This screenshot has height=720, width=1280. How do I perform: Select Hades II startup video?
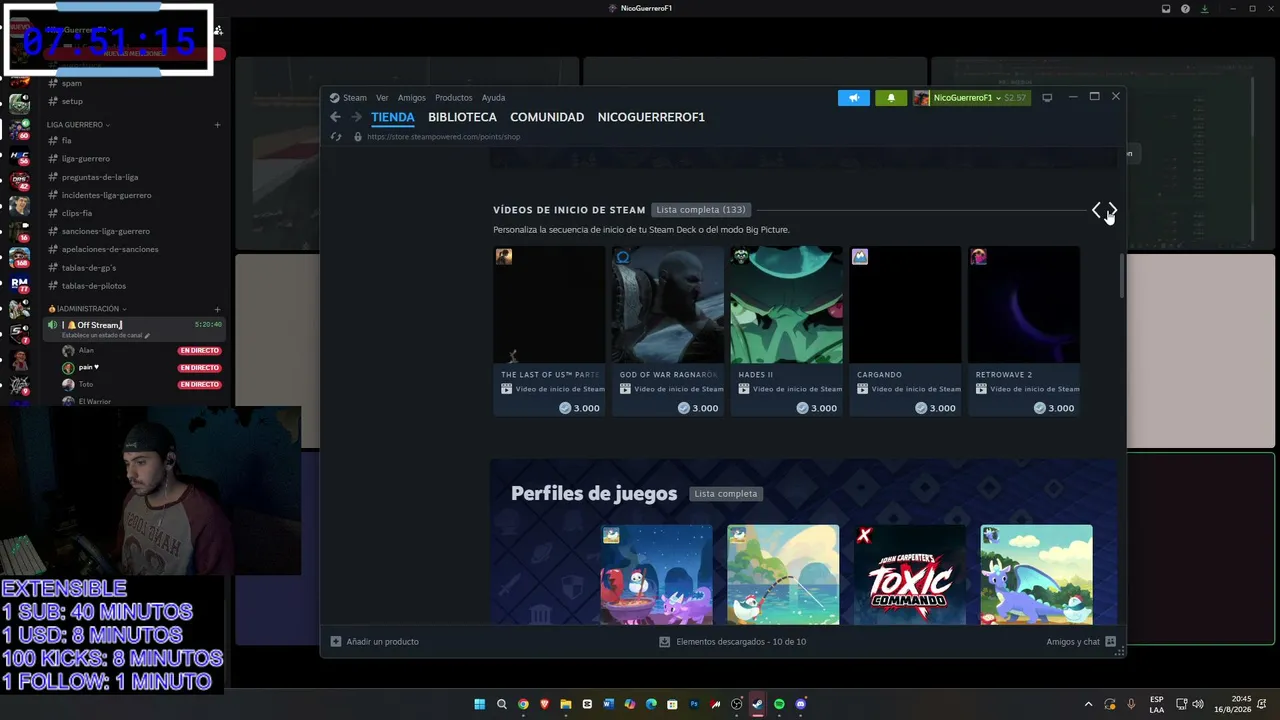point(787,331)
